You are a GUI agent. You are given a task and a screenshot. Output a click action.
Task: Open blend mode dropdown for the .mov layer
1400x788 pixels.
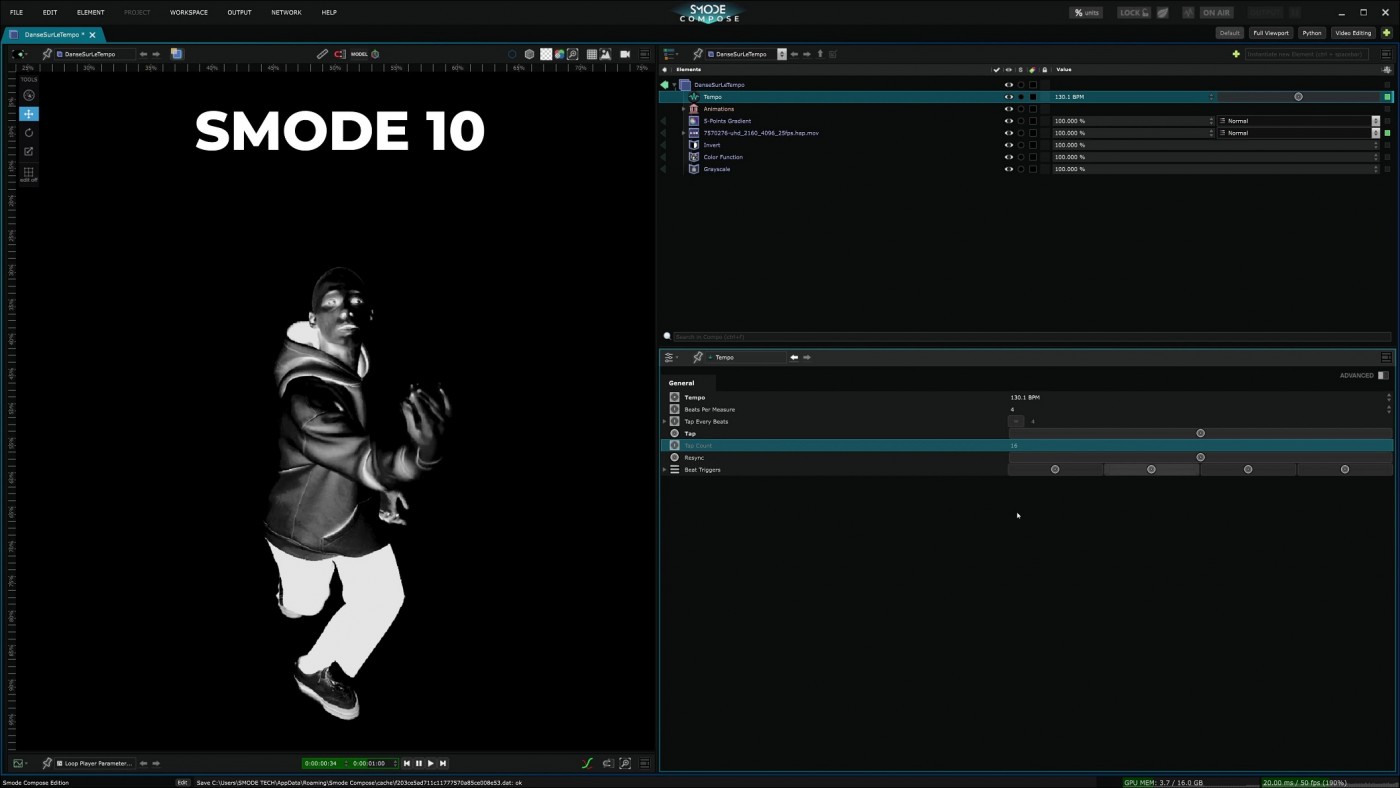click(x=1298, y=133)
